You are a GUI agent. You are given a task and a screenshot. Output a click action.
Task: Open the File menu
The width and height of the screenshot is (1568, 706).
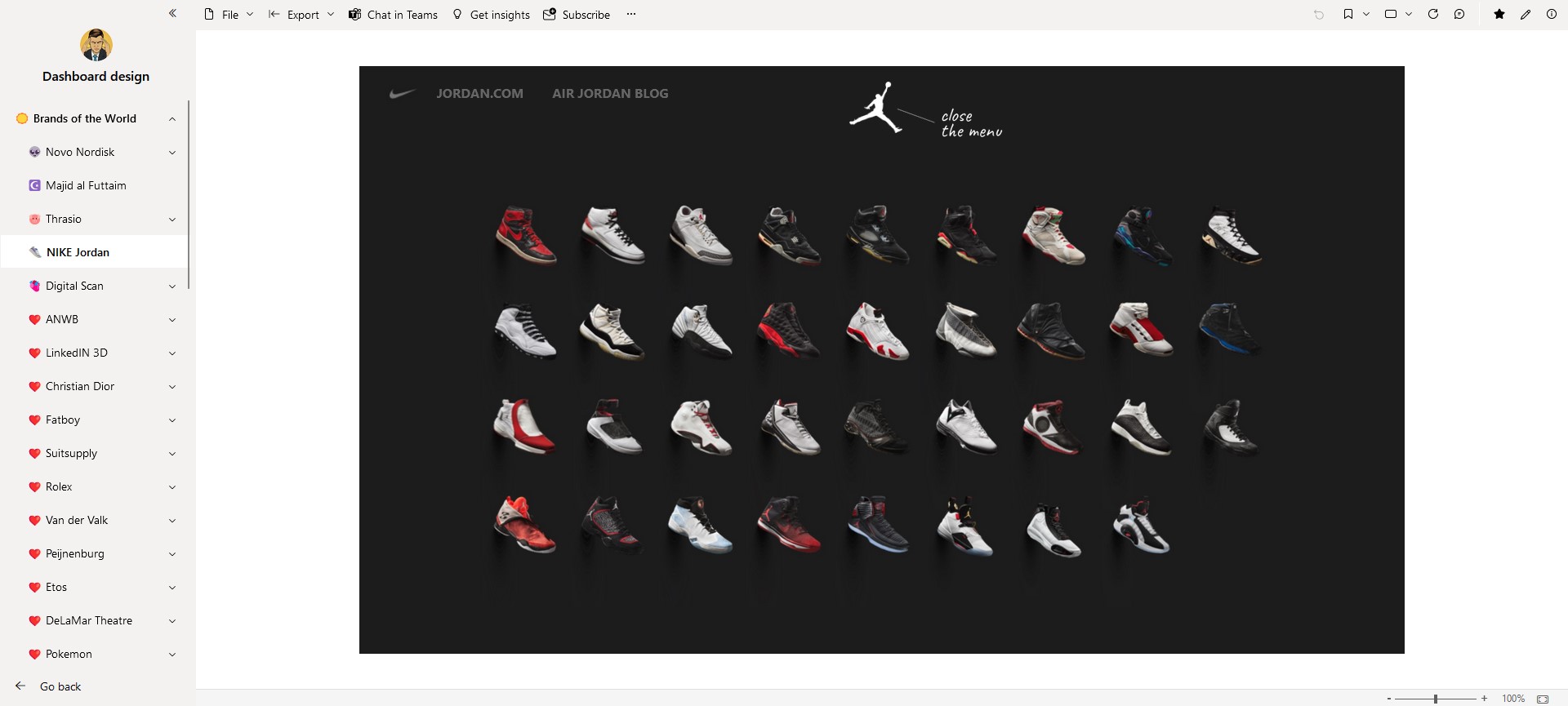point(229,15)
